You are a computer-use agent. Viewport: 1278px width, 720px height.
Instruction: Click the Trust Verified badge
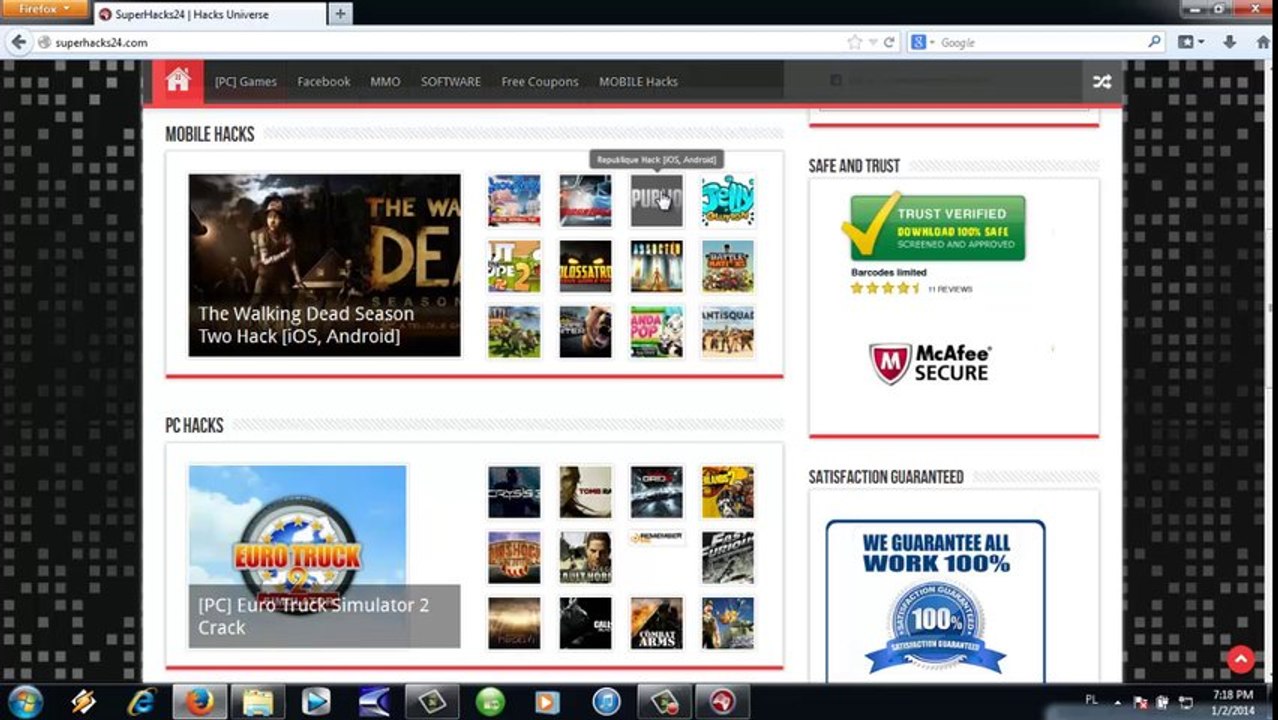coord(933,228)
